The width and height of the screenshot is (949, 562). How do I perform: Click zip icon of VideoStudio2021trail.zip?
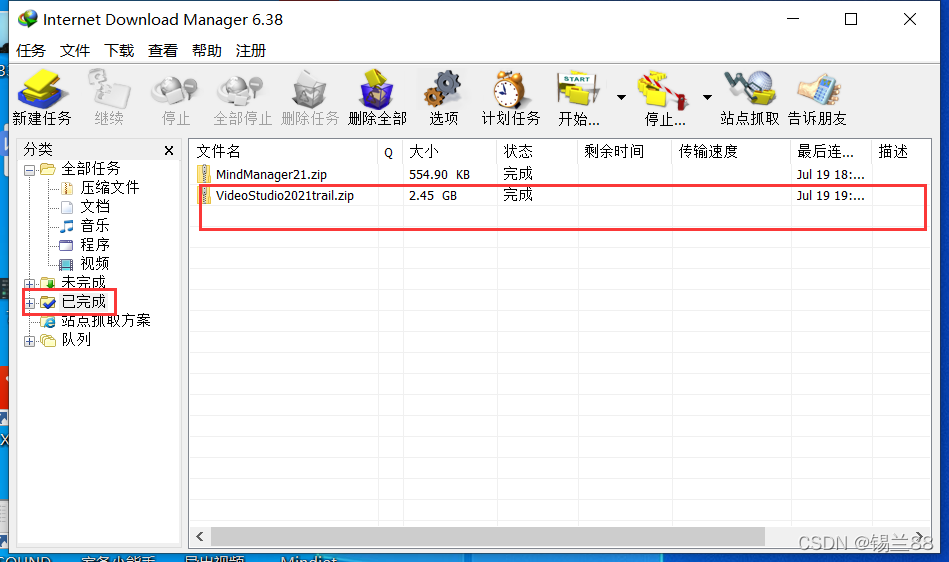[204, 195]
